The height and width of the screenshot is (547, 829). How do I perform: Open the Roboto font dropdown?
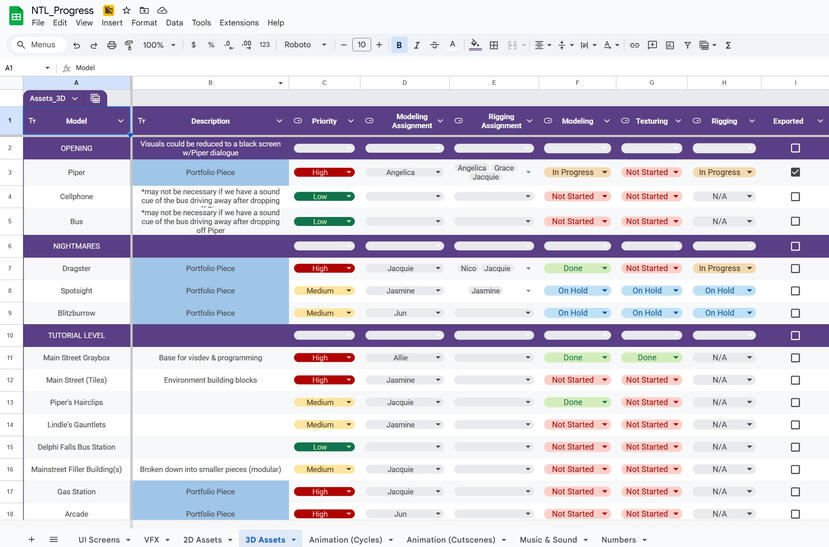(304, 45)
